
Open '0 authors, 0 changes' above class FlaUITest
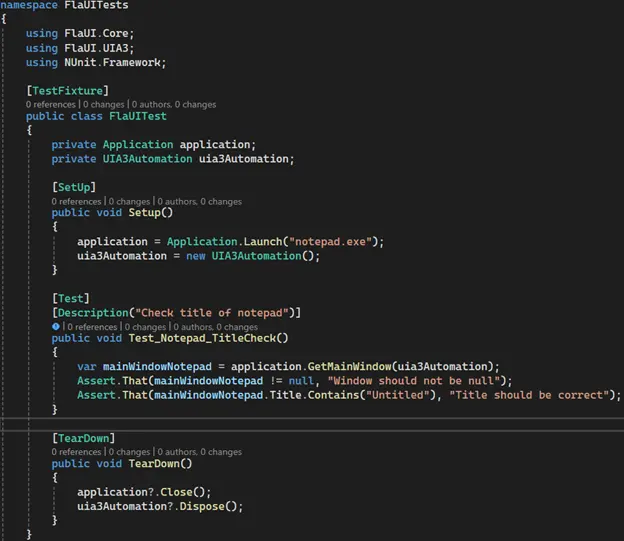pos(174,104)
